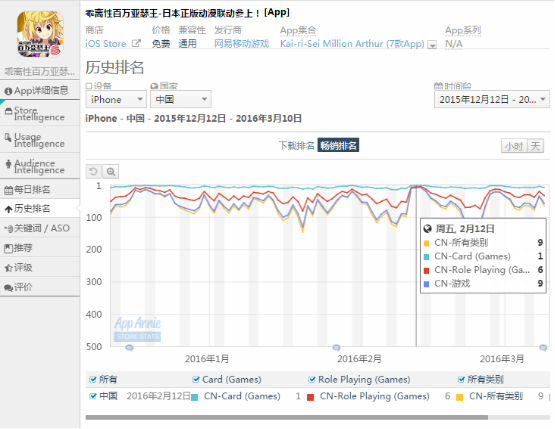
Task: Open the 中国 country dropdown
Action: click(x=181, y=99)
